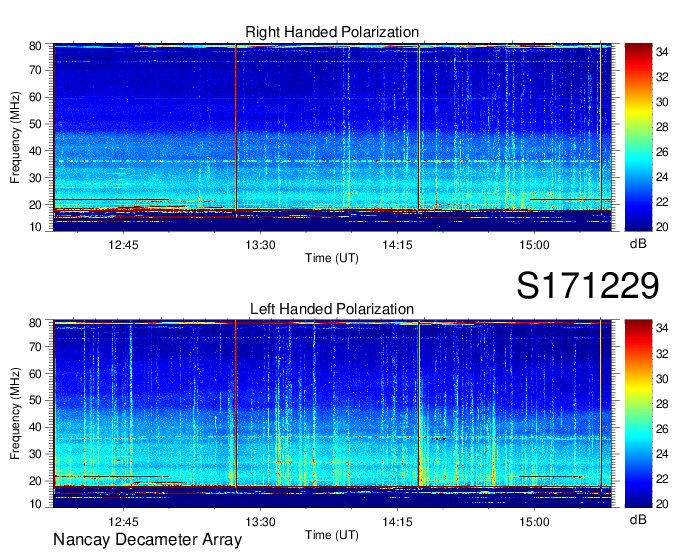Click the 20 MHz tick of Right Handed plot
Image resolution: width=680 pixels, height=552 pixels.
(x=35, y=205)
